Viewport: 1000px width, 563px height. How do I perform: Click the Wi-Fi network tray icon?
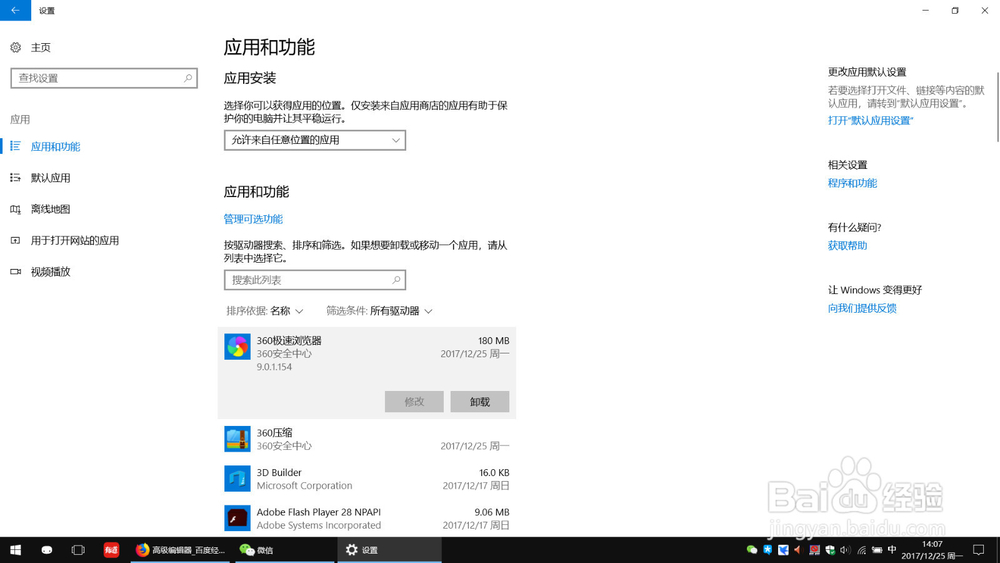(x=862, y=550)
